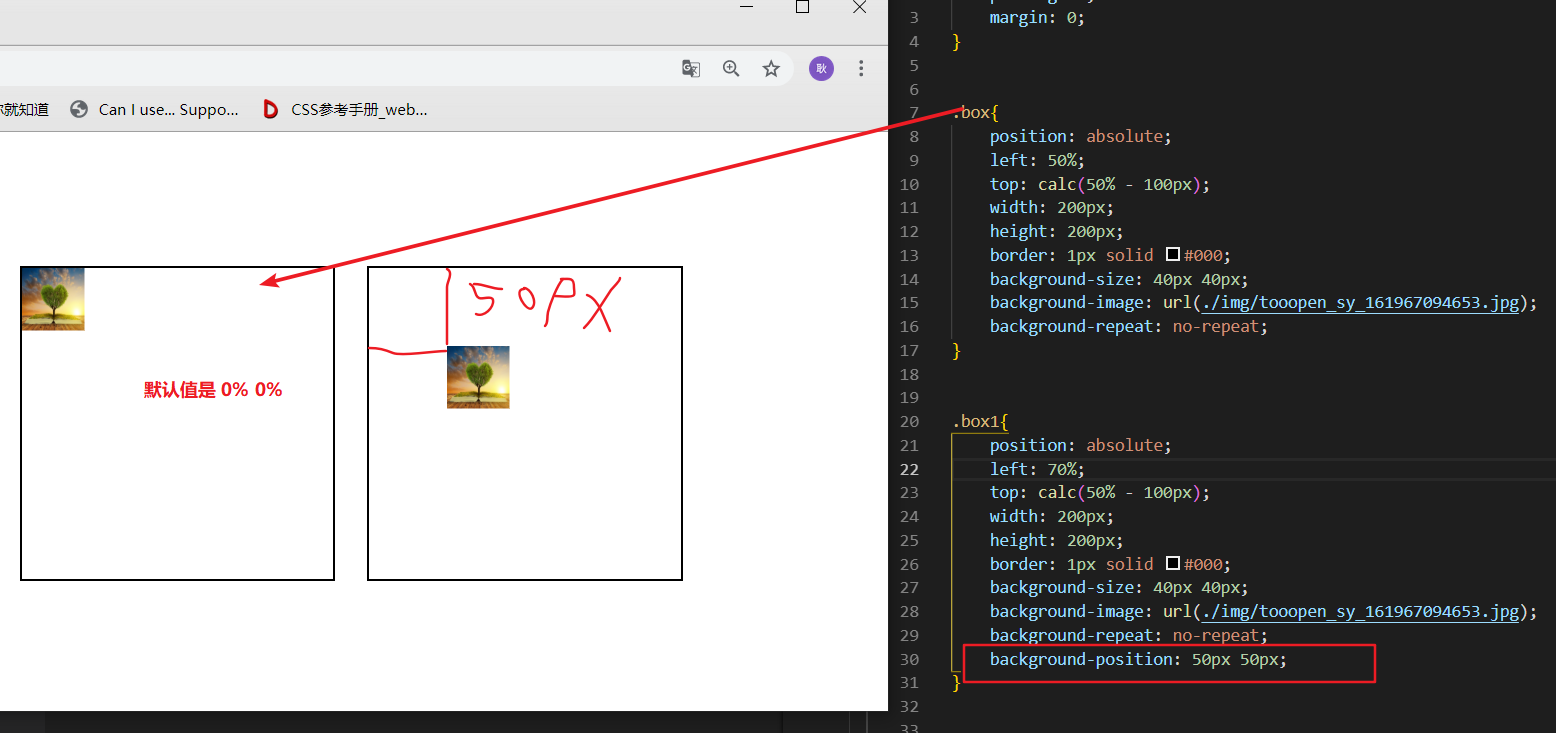1556x733 pixels.
Task: Click the tree image in the left box
Action: 53,298
